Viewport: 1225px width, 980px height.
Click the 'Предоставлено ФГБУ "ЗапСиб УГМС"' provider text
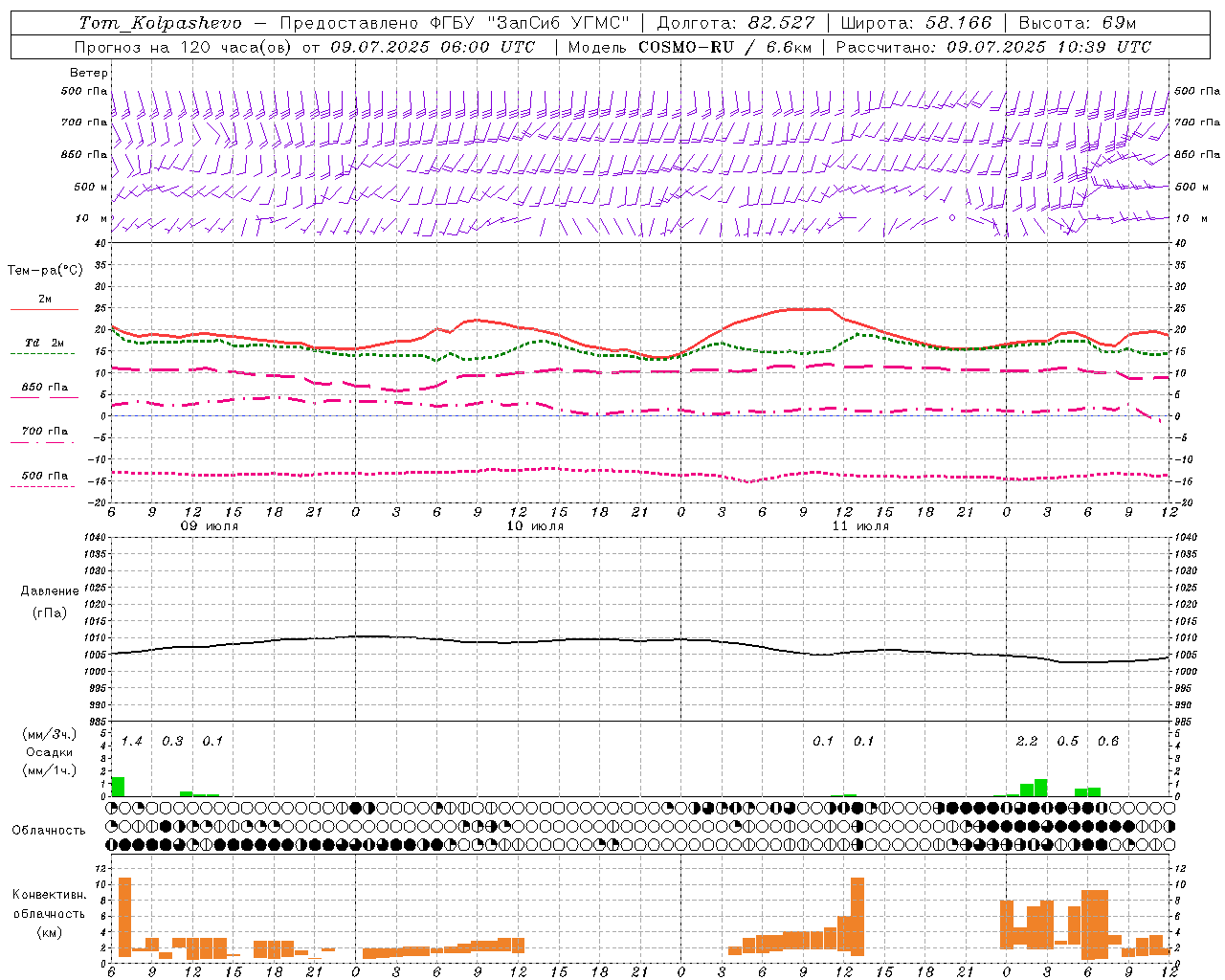point(455,23)
